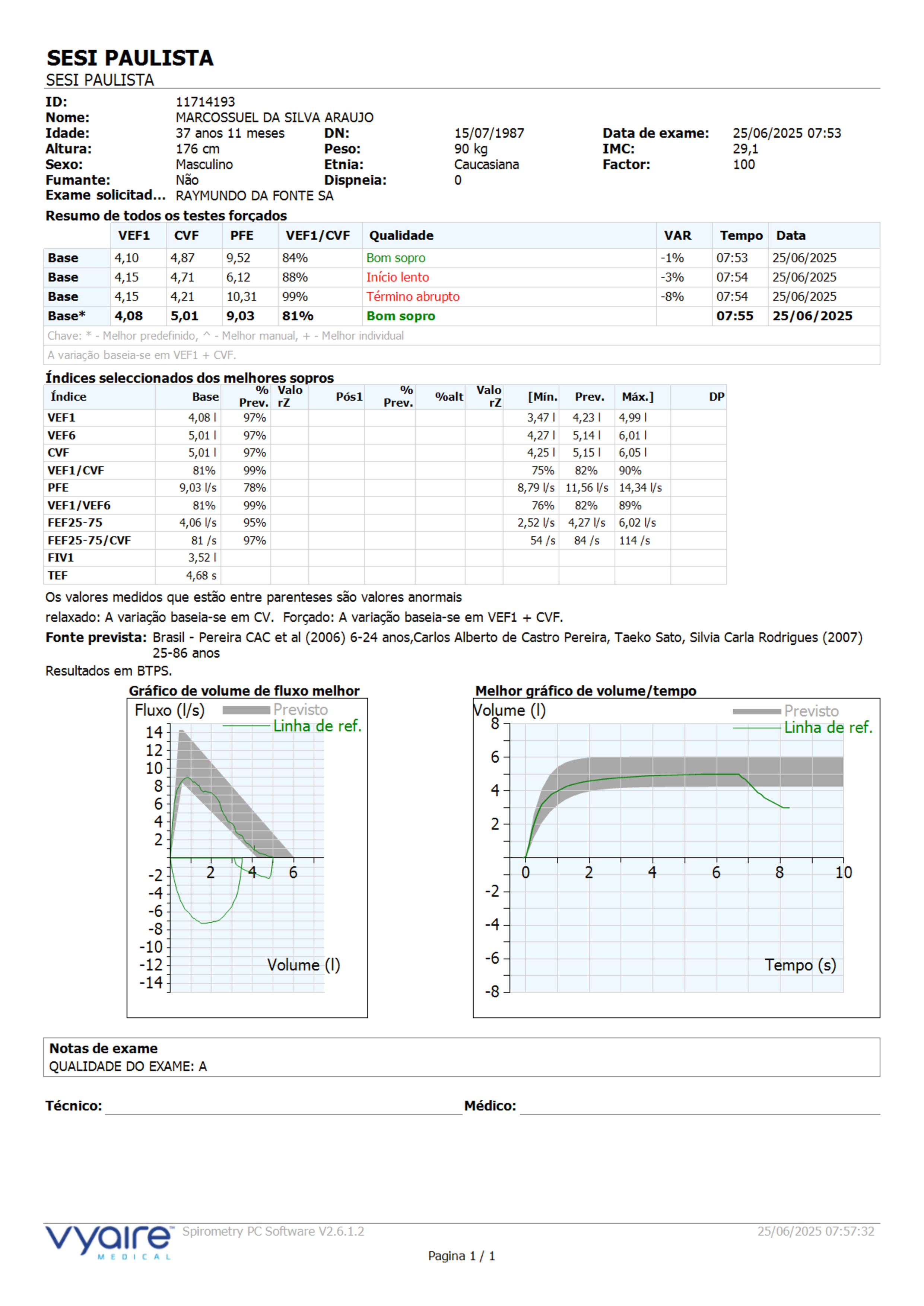Click the SESI PAULISTA header title
The height and width of the screenshot is (1306, 924).
[130, 58]
